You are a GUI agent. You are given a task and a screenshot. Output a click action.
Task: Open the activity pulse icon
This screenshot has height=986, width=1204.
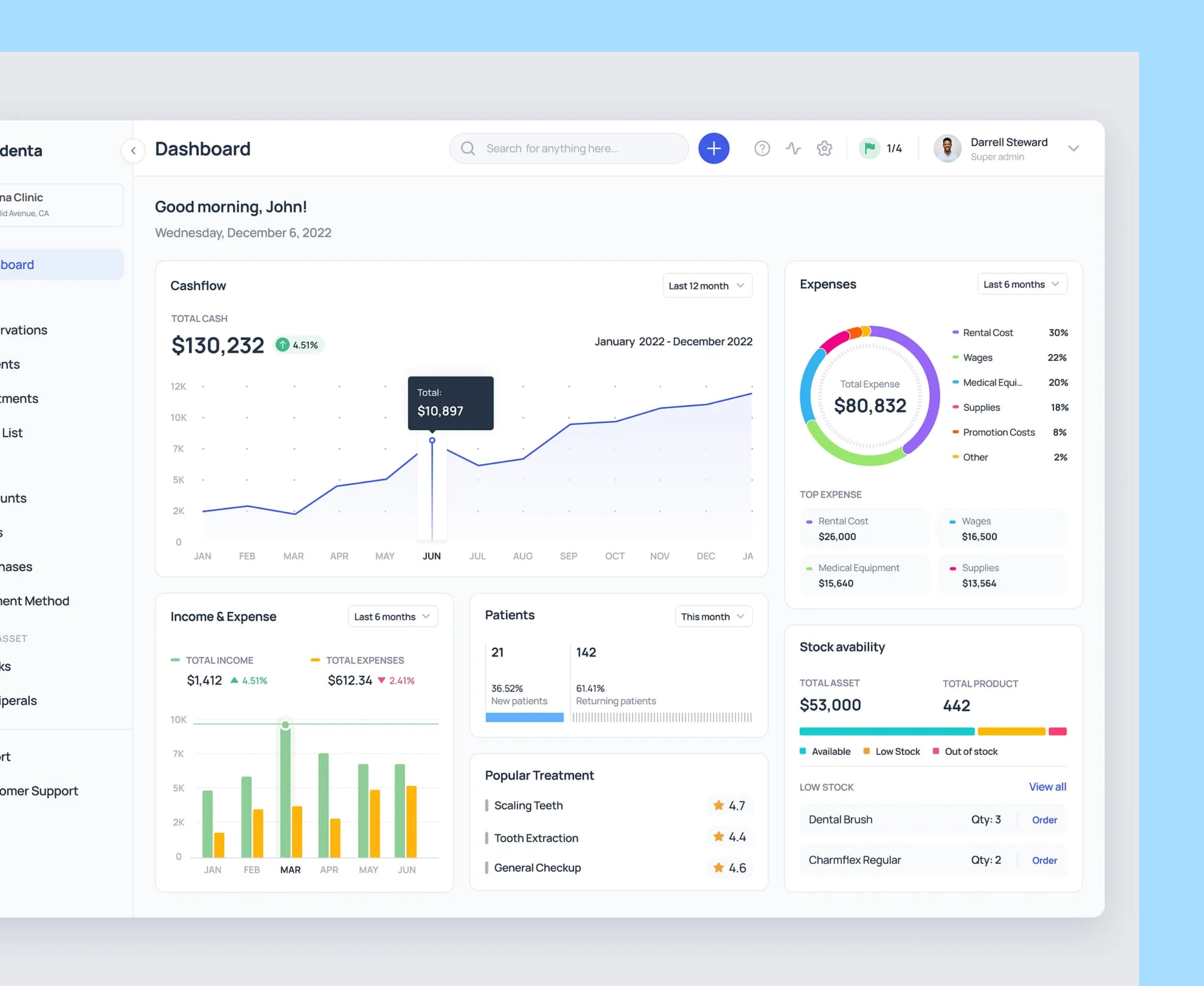(793, 148)
